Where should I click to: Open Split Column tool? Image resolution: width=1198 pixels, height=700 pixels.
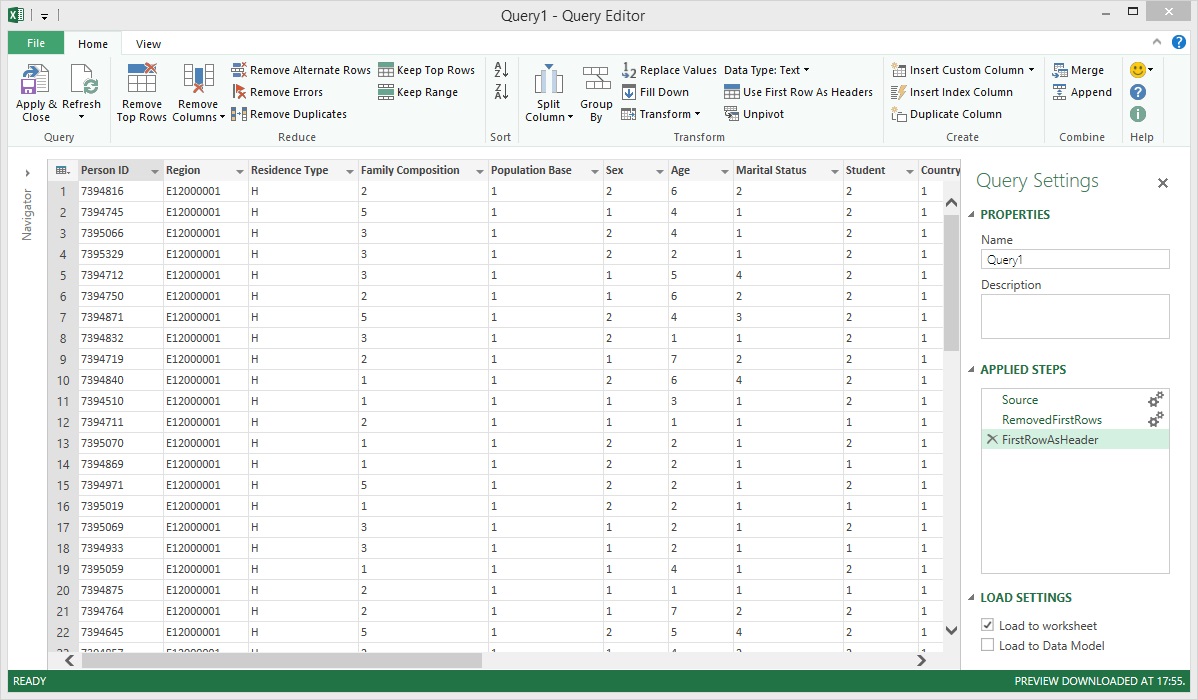[549, 92]
